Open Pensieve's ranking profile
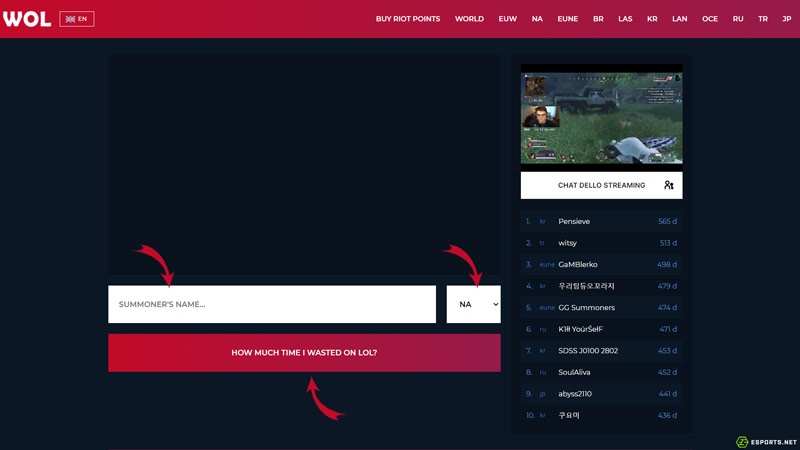This screenshot has height=450, width=800. click(x=574, y=222)
